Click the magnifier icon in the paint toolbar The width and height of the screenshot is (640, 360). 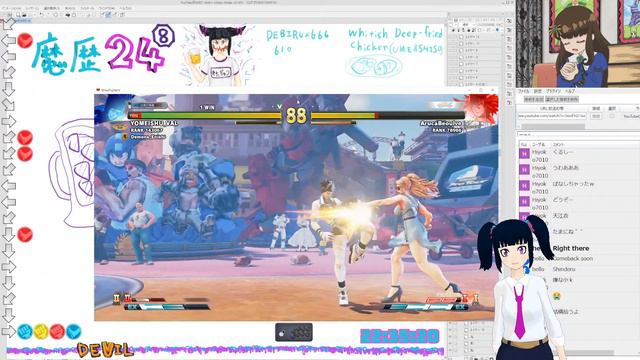(18, 15)
